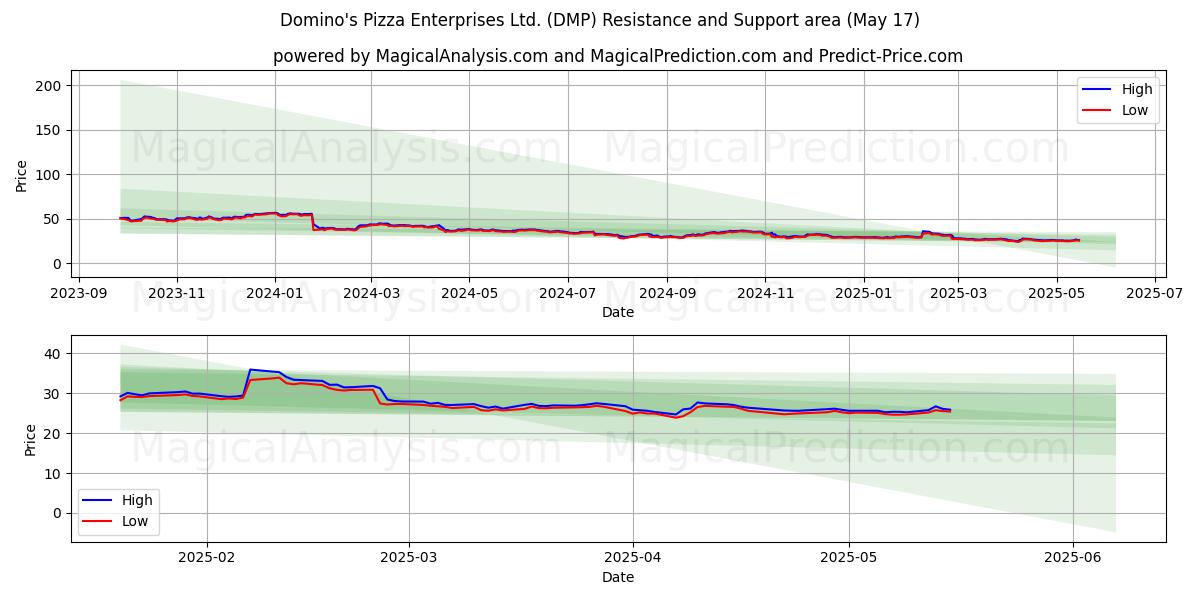Click the "2024-09" tick label
The image size is (1200, 600).
[666, 293]
